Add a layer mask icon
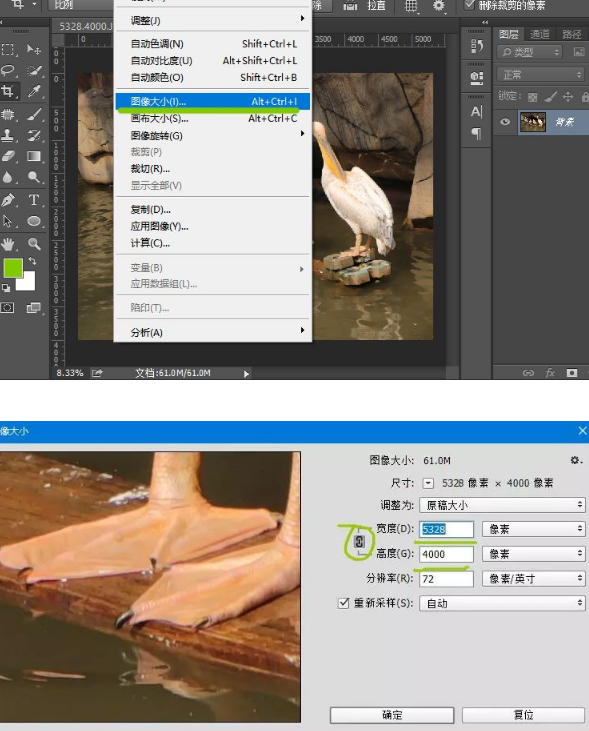This screenshot has height=731, width=589. pos(572,373)
